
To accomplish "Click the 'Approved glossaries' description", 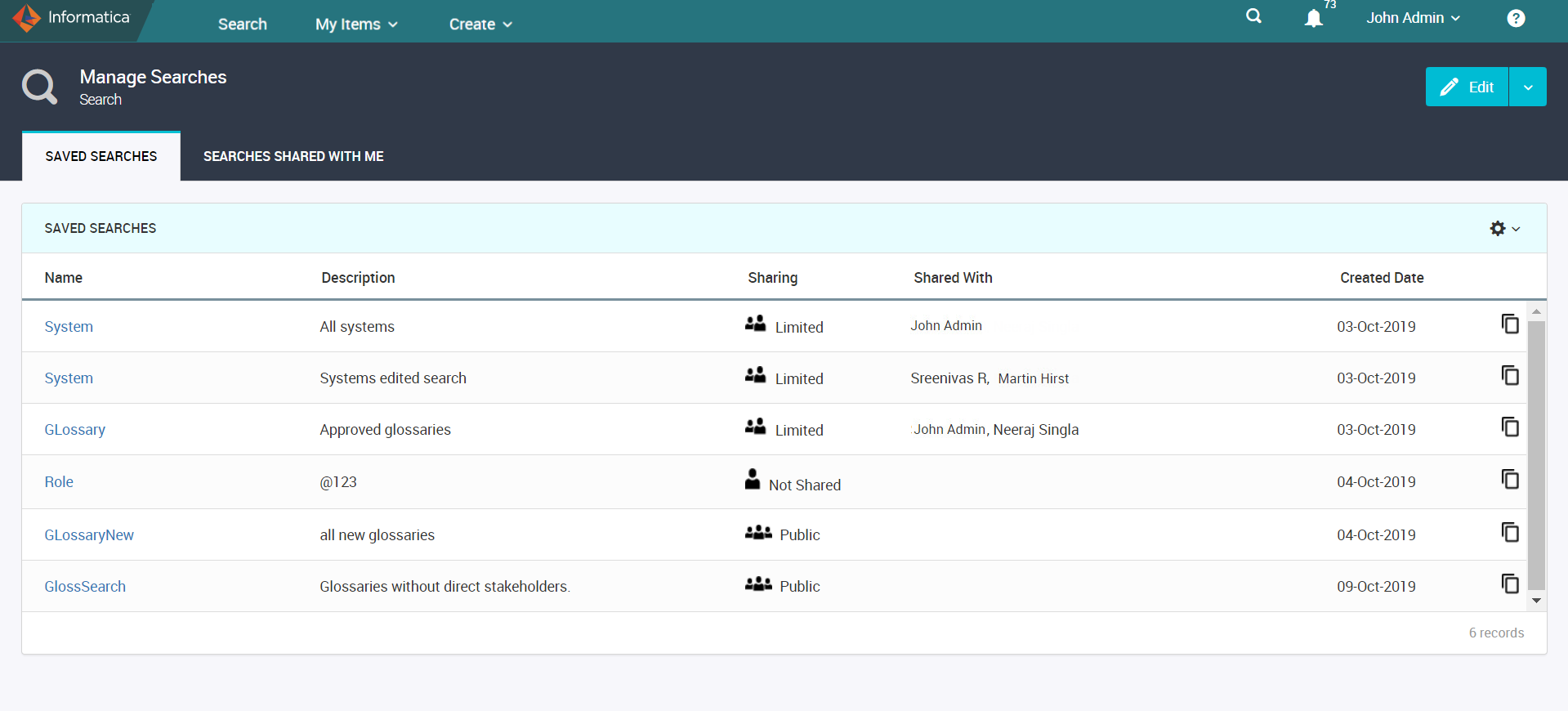I will [385, 430].
